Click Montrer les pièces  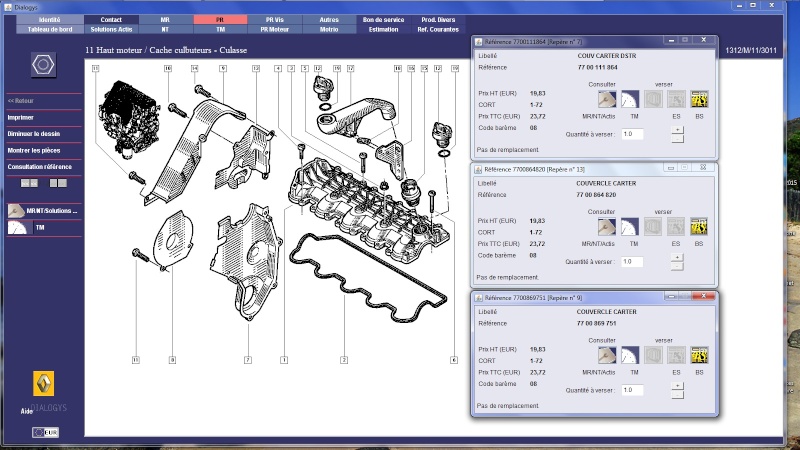34,151
